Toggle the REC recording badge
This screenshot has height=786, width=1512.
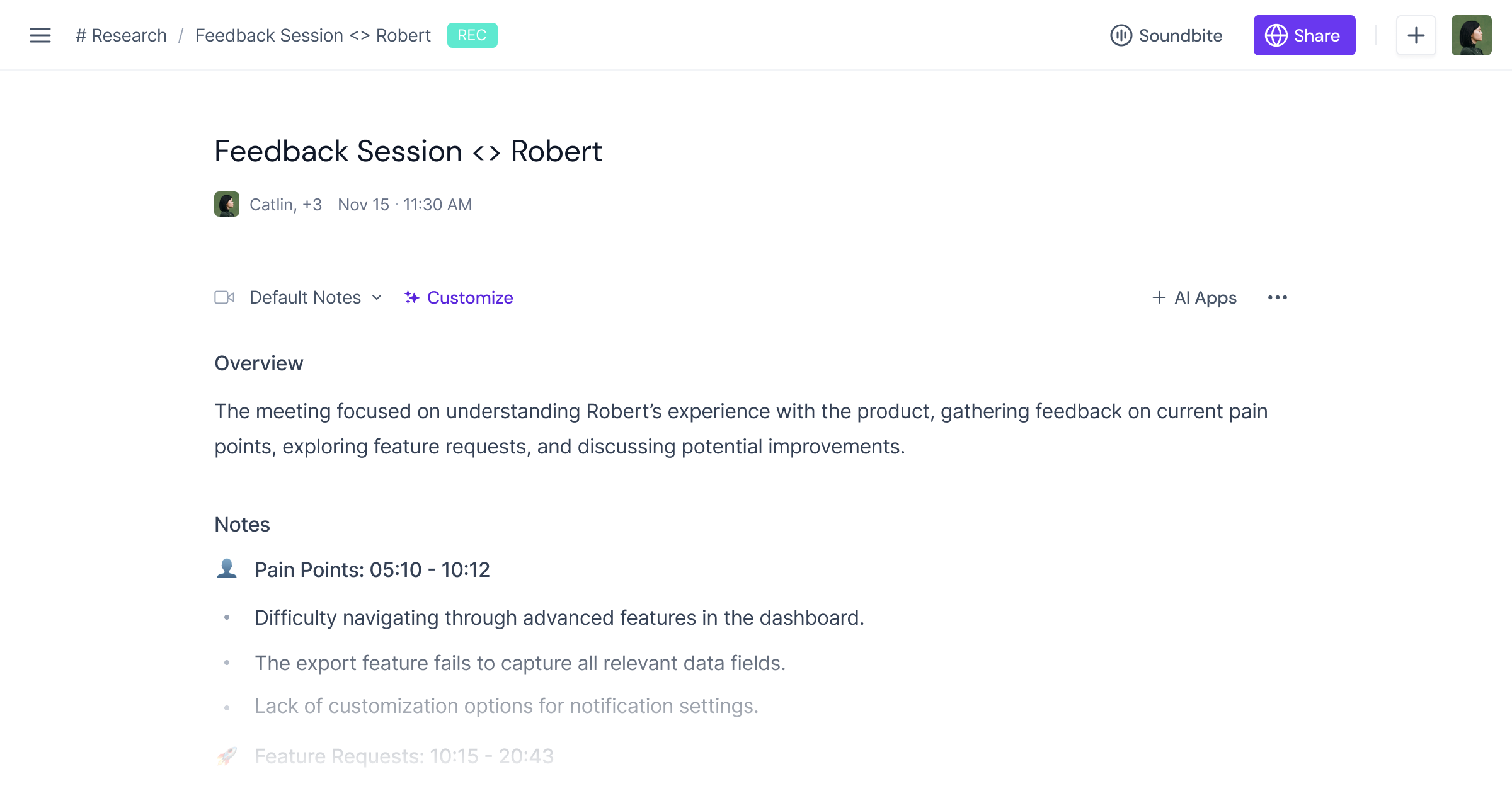(x=472, y=35)
